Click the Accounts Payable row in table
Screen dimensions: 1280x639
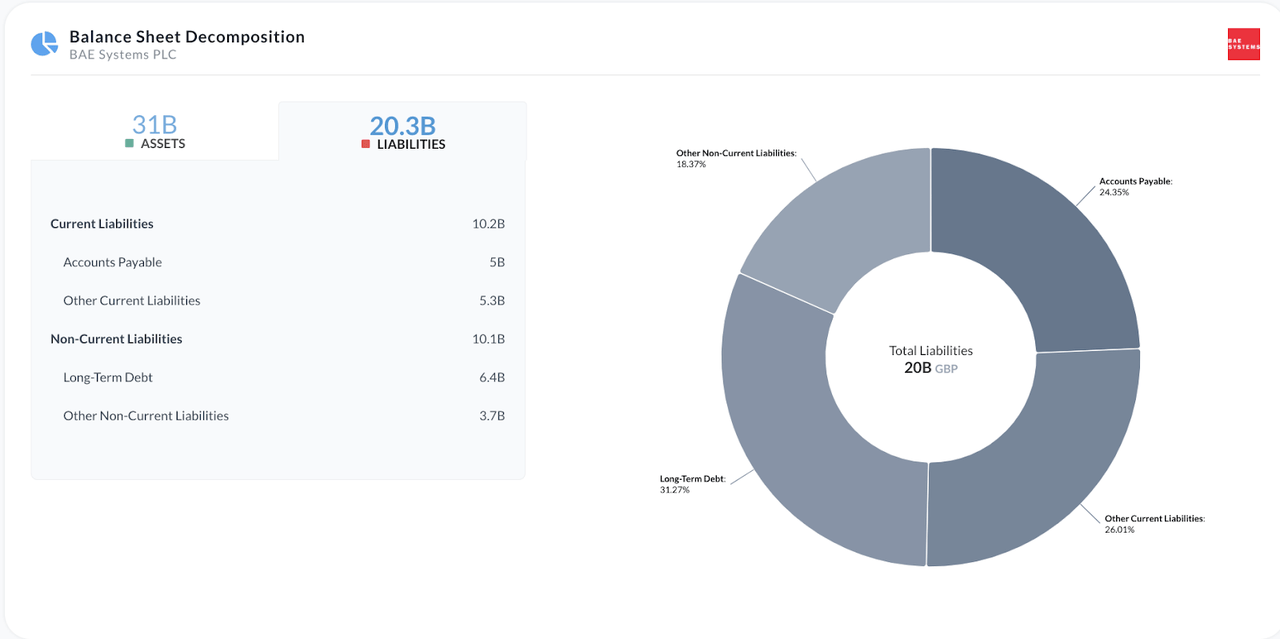pyautogui.click(x=277, y=262)
